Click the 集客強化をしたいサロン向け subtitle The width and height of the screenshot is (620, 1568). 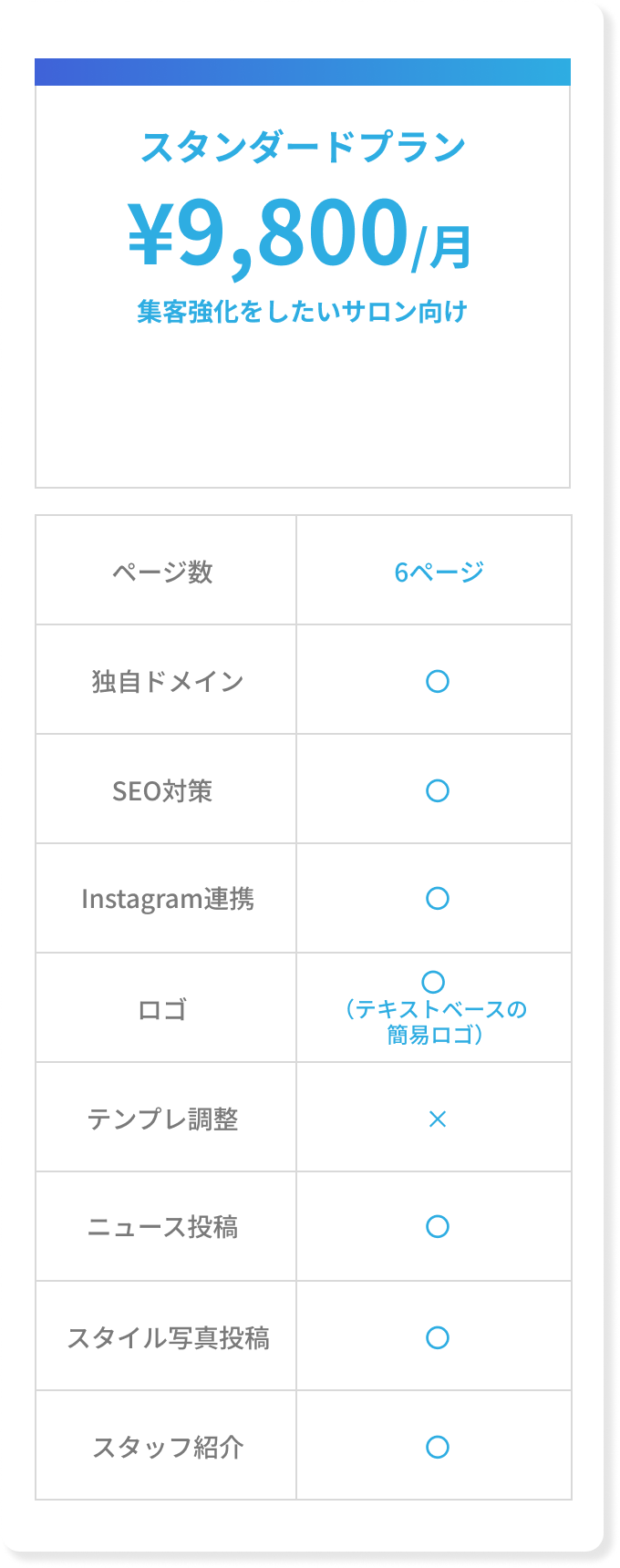[x=303, y=312]
